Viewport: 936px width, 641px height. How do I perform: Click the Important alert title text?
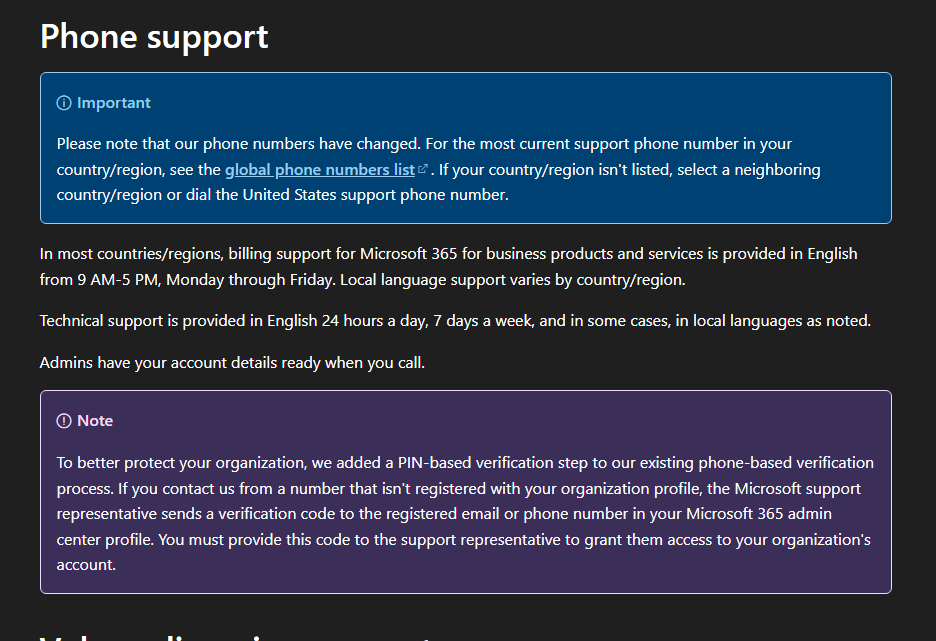[x=113, y=103]
